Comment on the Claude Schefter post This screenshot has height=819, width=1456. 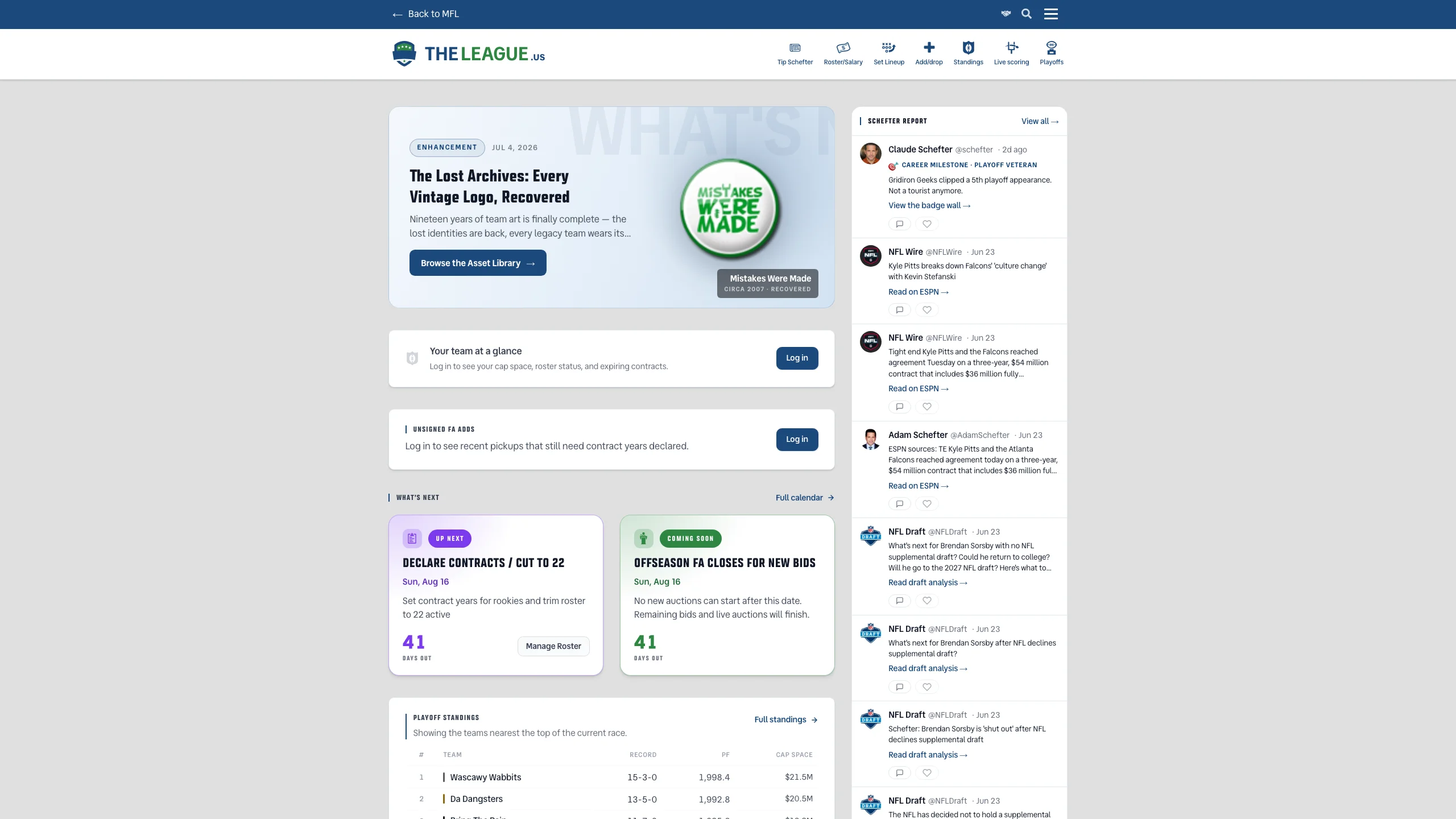tap(900, 224)
